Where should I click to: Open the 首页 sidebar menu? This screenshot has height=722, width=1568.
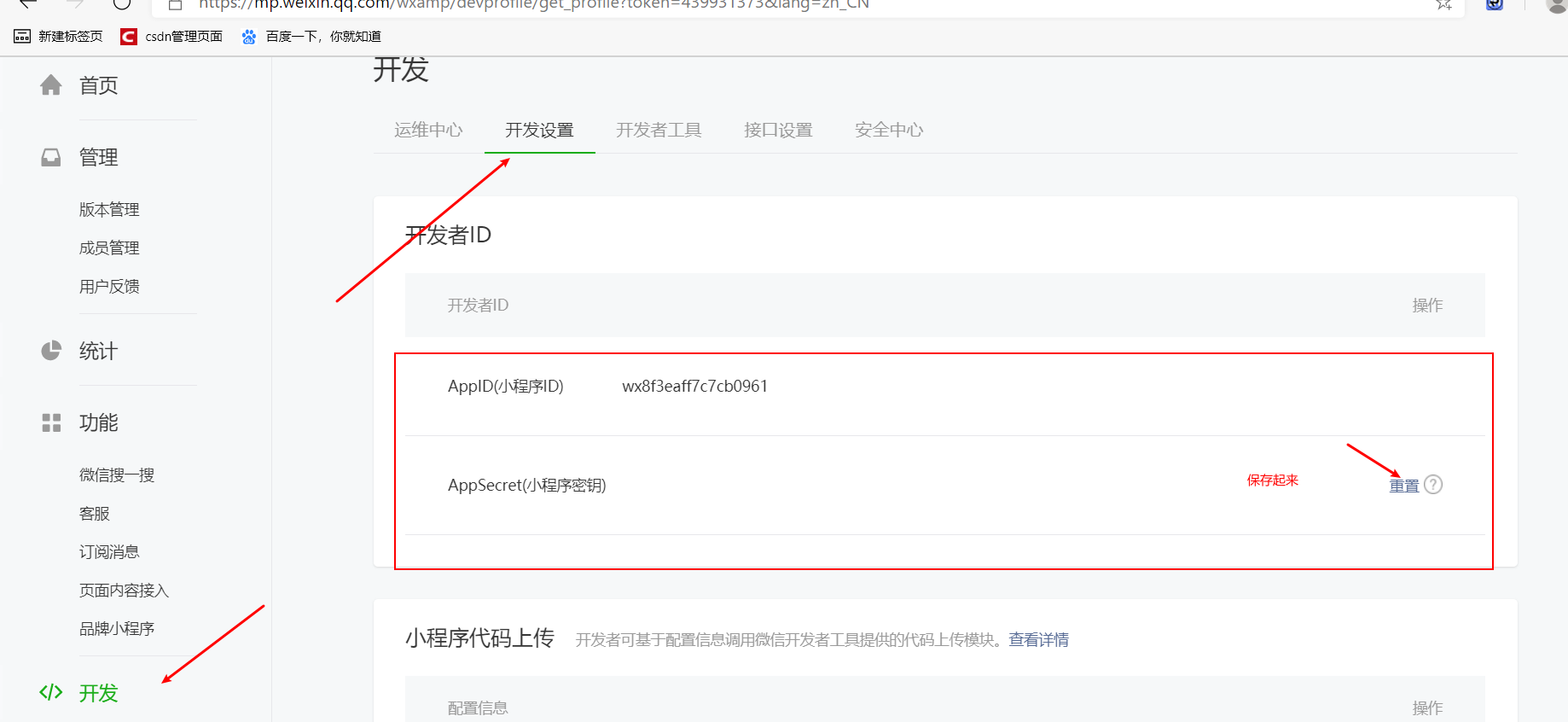click(x=99, y=85)
